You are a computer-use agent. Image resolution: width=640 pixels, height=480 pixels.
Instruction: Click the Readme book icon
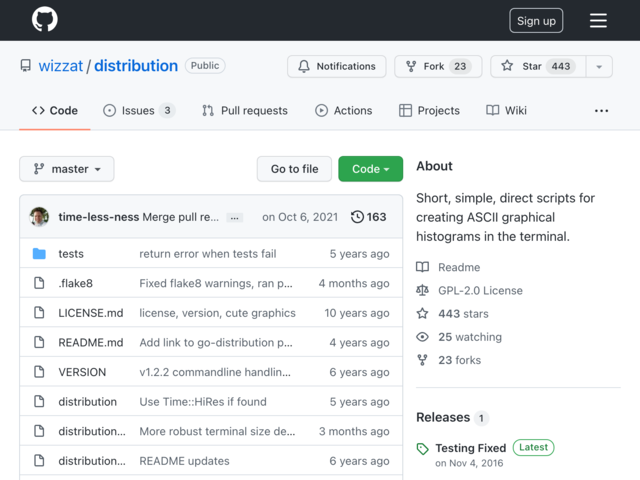423,267
